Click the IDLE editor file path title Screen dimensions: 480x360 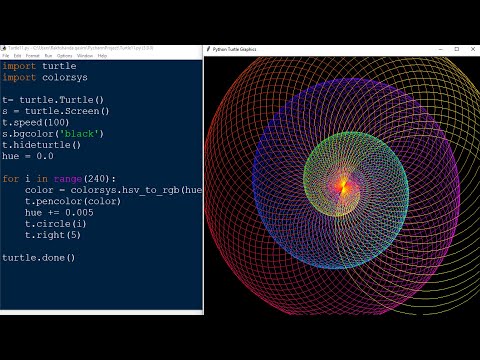point(81,48)
